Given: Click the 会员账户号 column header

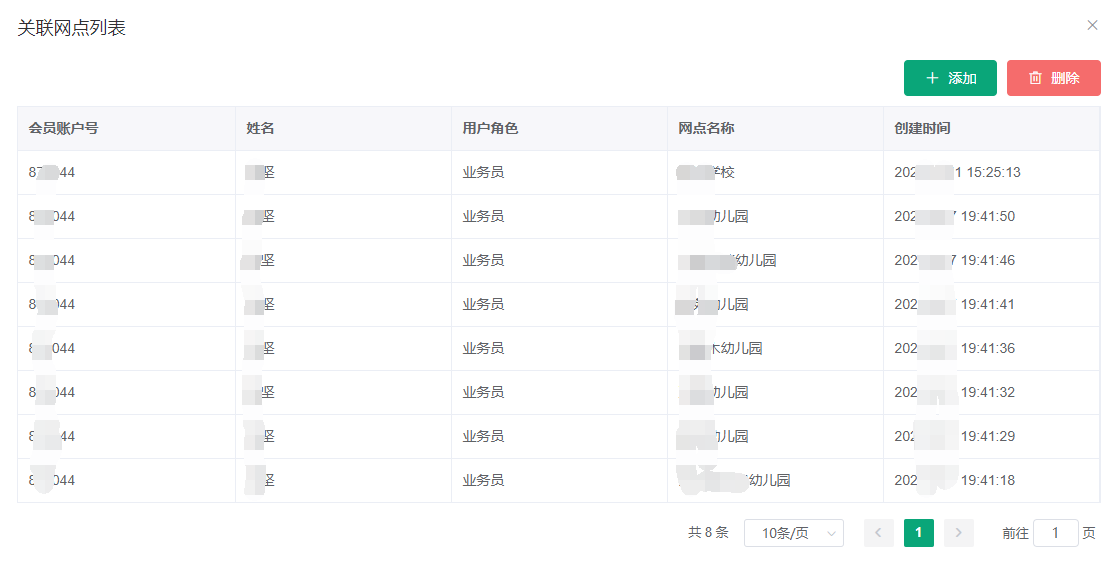Looking at the screenshot, I should (63, 128).
